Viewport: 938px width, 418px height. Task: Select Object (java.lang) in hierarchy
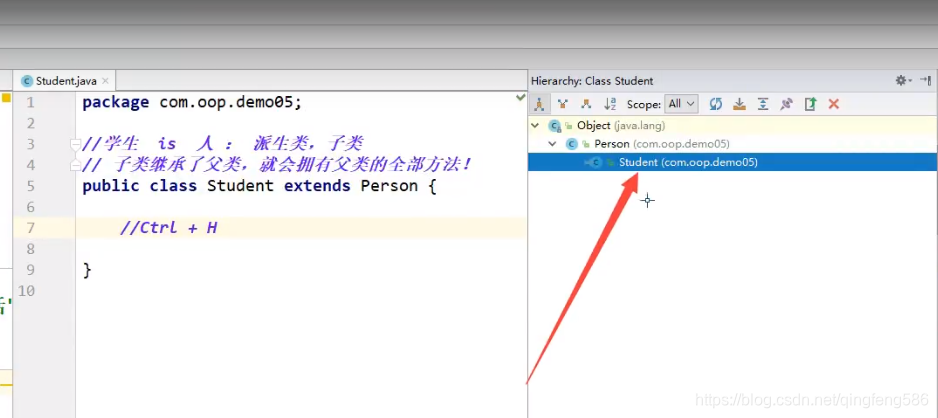733,126
